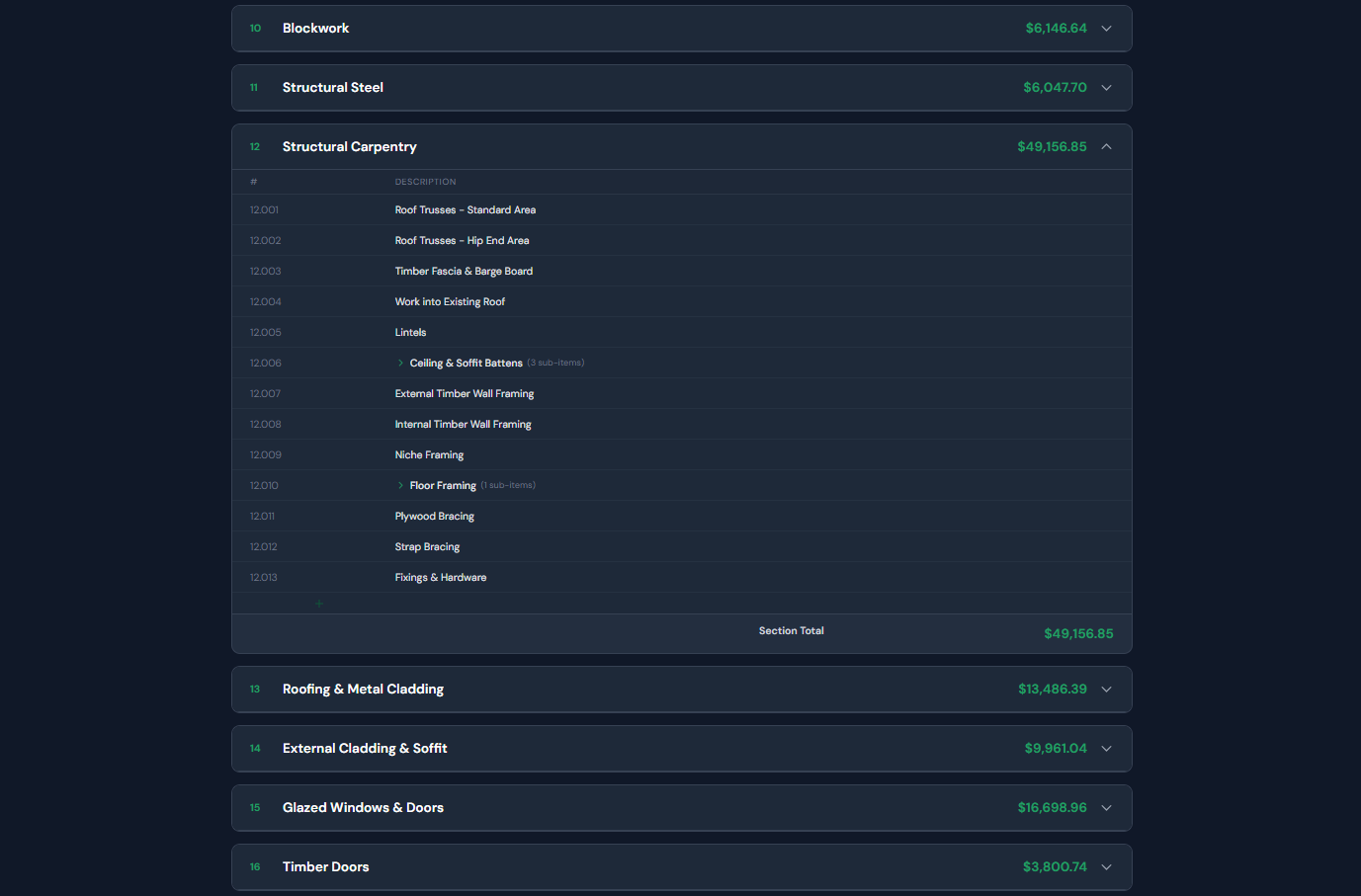Select Internal Timber Wall Framing row

tap(682, 425)
